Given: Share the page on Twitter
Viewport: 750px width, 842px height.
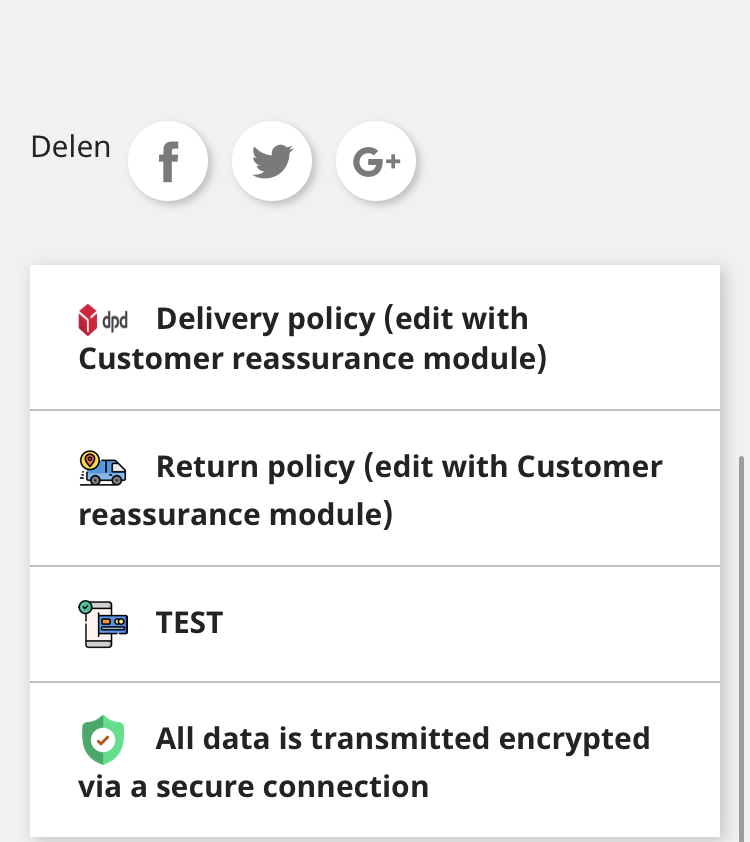Looking at the screenshot, I should pos(272,161).
